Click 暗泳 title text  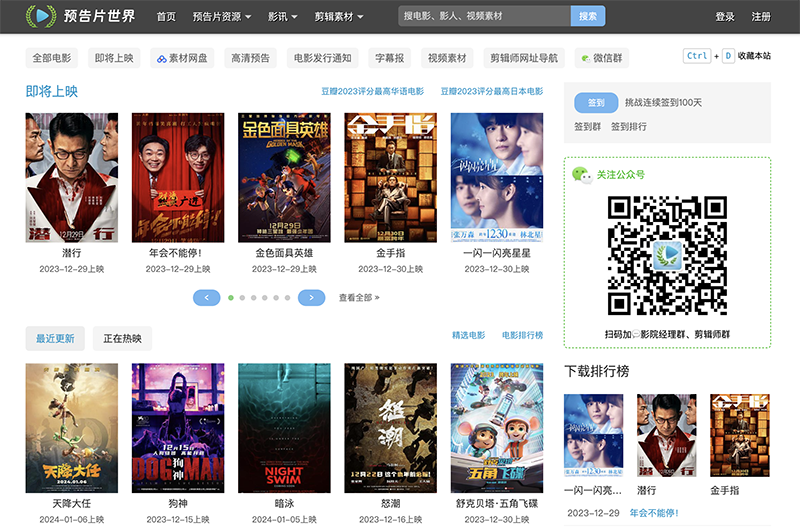coord(284,503)
